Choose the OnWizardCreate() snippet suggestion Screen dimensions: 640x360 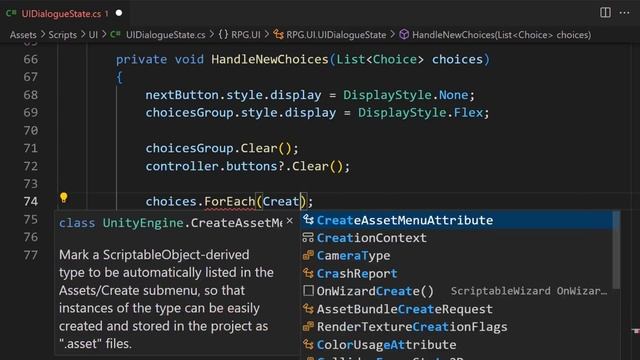click(456, 291)
